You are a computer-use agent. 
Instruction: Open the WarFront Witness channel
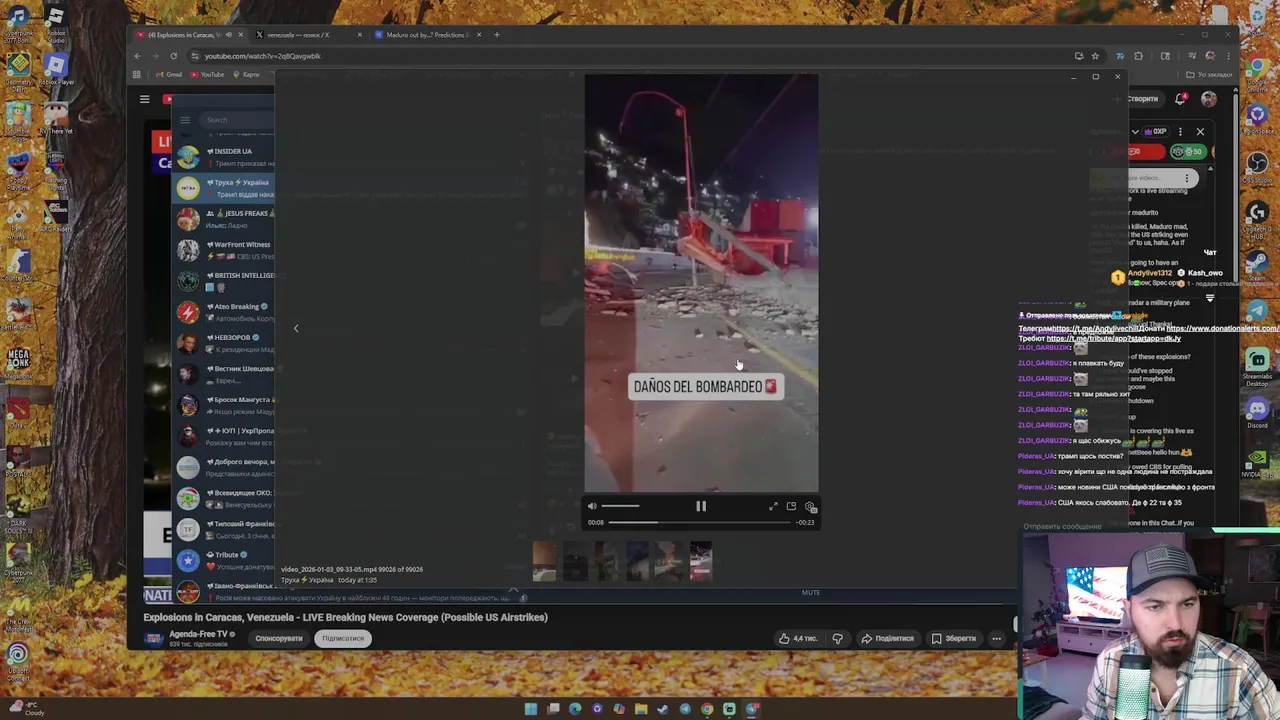[x=224, y=250]
